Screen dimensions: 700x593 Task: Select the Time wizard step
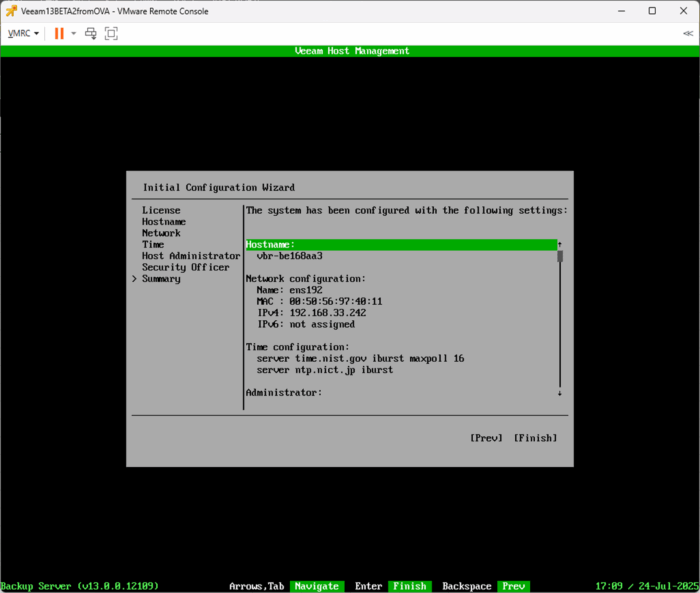point(153,245)
